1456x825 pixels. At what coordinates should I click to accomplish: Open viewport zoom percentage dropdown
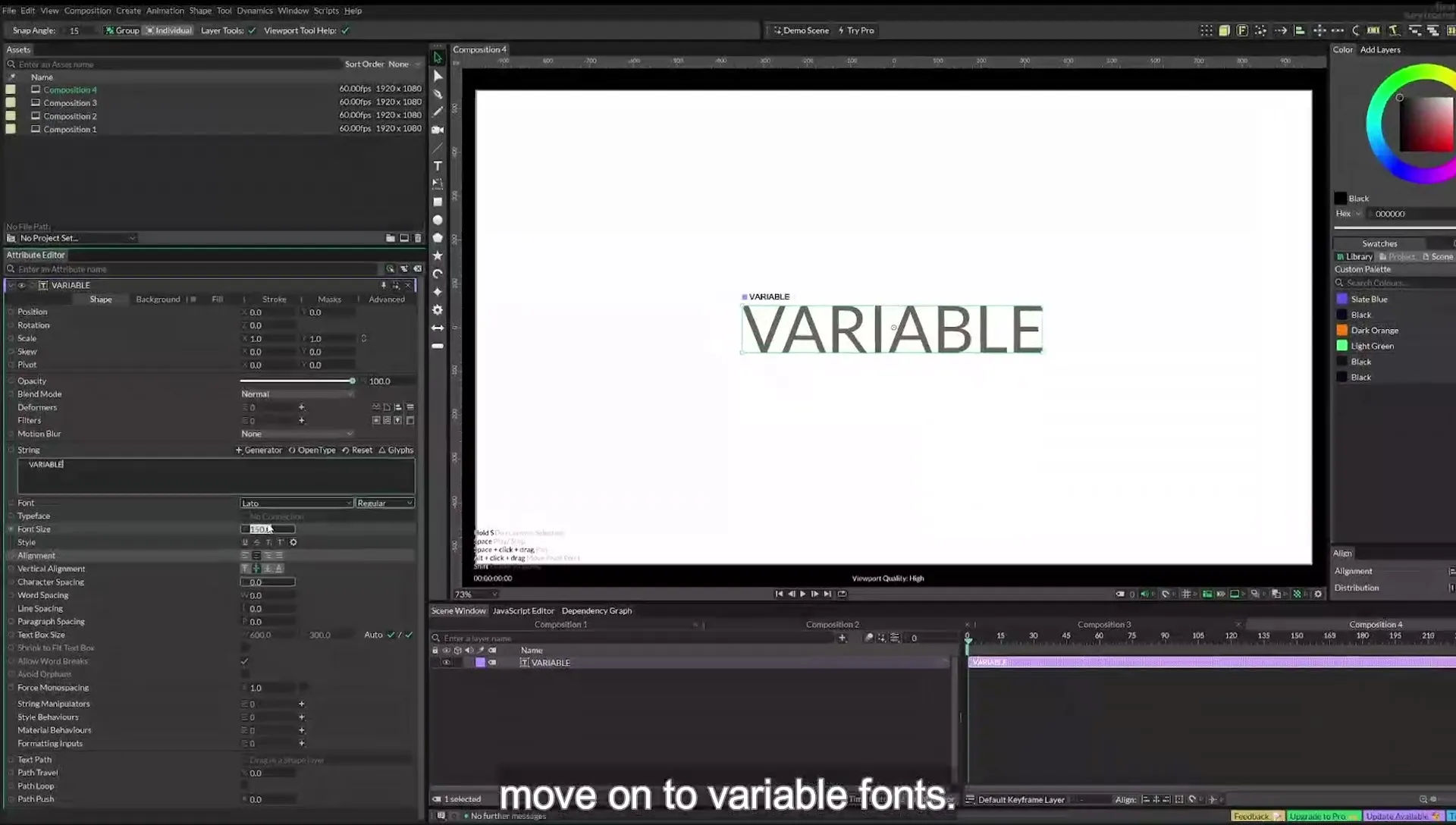pos(476,594)
